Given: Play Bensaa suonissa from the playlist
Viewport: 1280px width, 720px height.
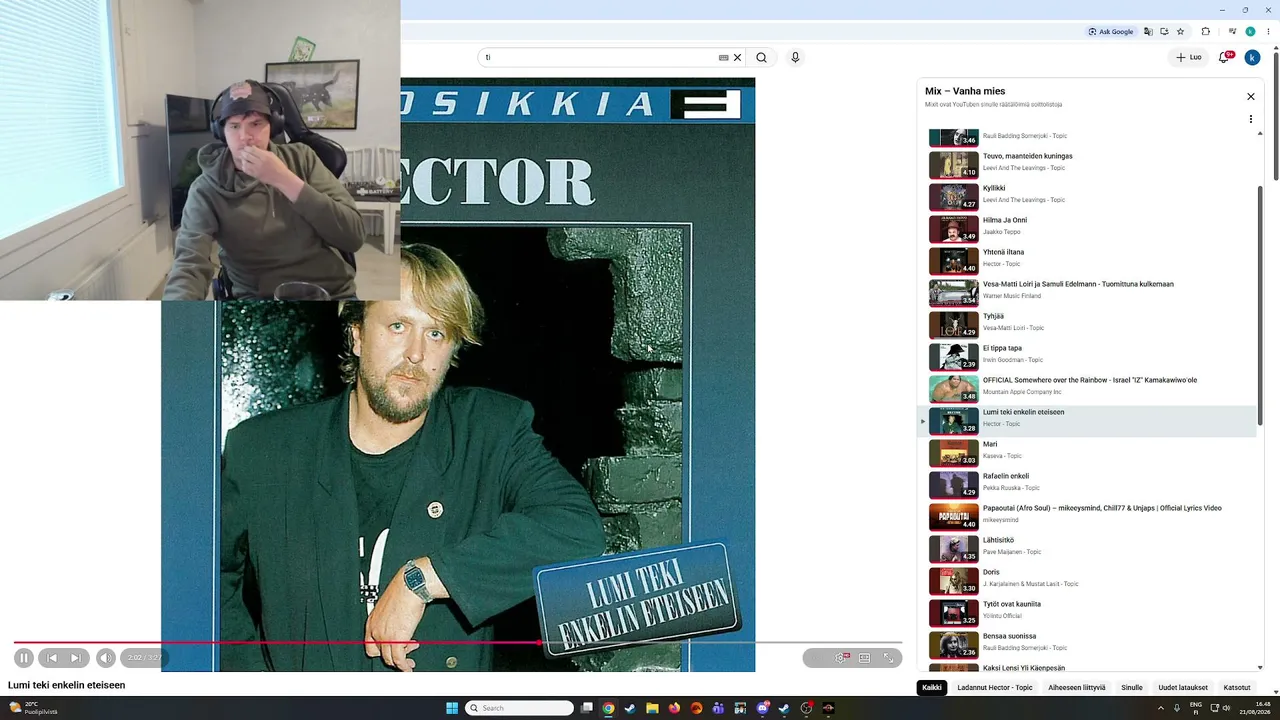Looking at the screenshot, I should (x=1087, y=644).
